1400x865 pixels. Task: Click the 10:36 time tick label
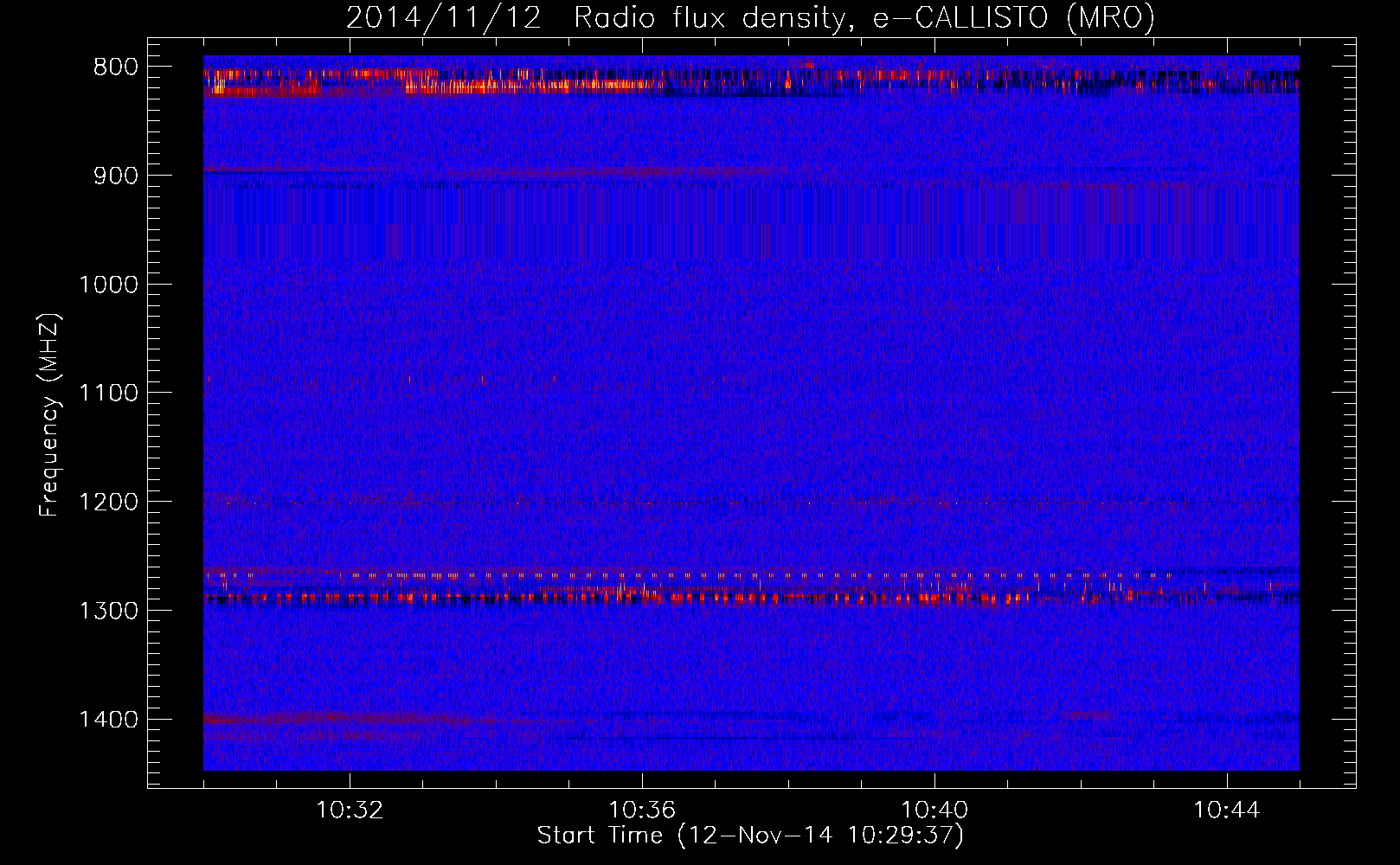[642, 811]
